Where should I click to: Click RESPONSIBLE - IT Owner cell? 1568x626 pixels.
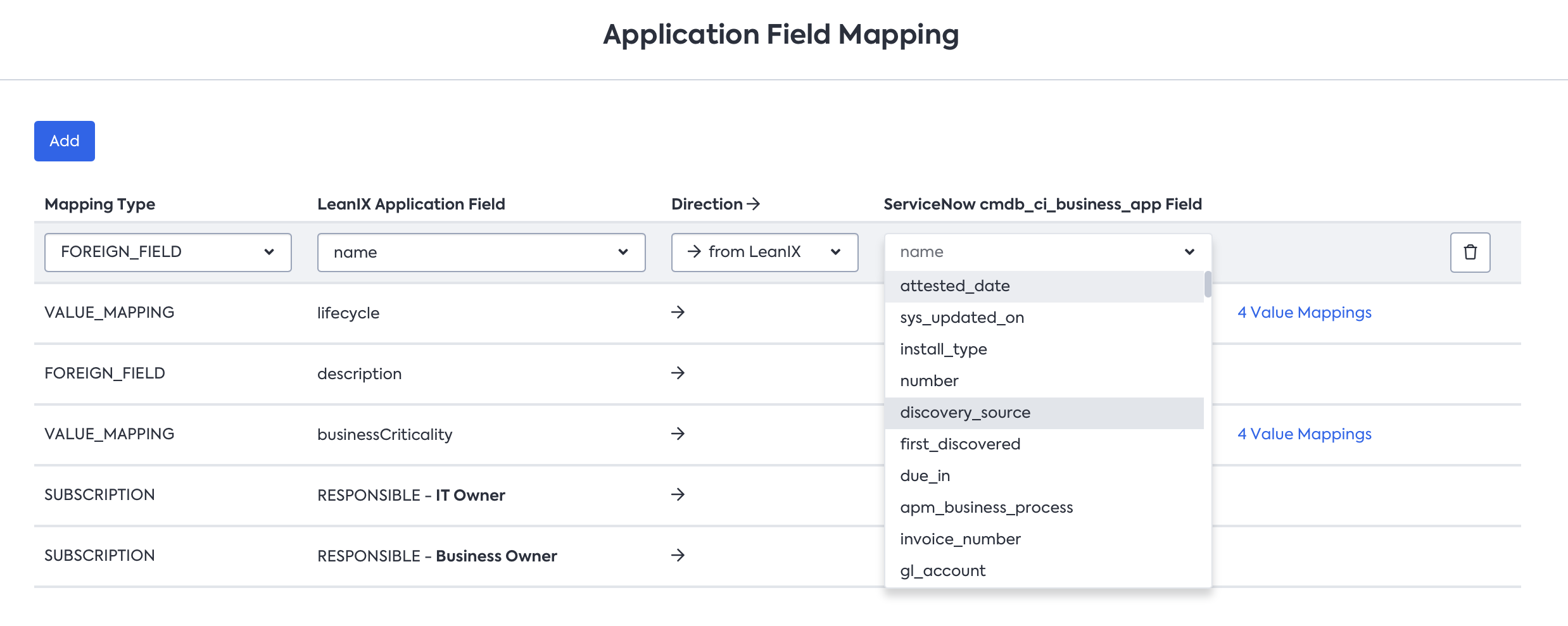(411, 495)
